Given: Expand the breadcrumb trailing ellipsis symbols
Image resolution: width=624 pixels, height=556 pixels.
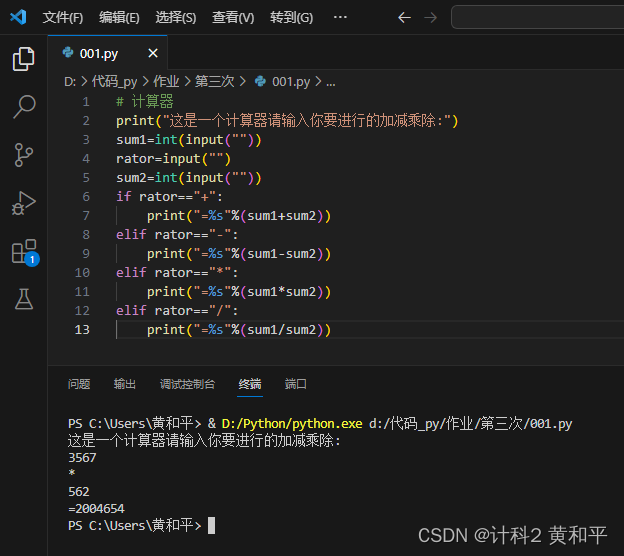Looking at the screenshot, I should point(330,83).
